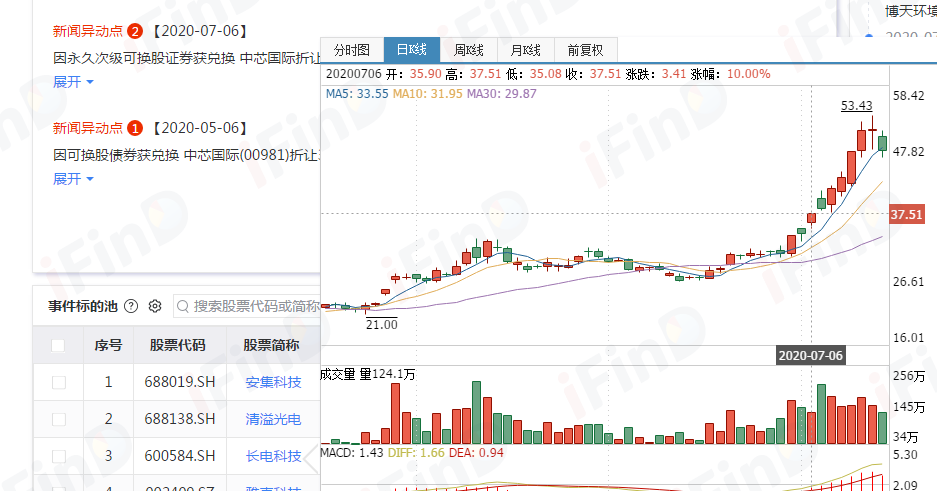Click the MACD: 1.43 indicator label
The height and width of the screenshot is (491, 937).
coord(351,453)
